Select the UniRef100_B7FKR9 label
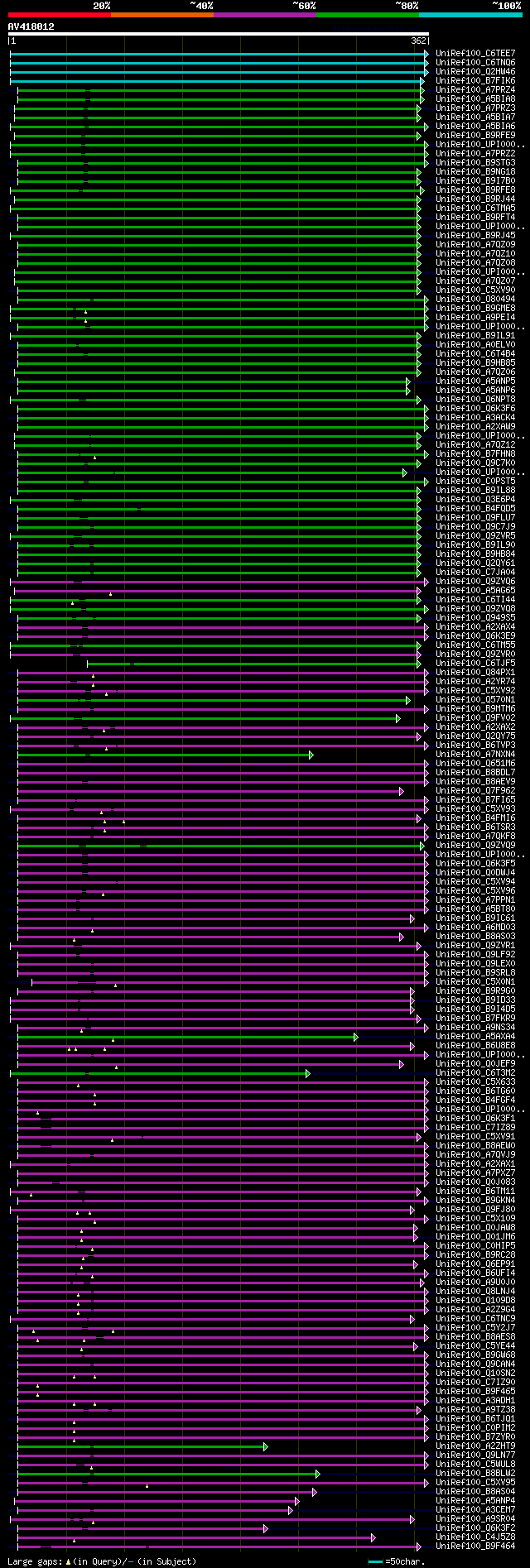The image size is (530, 1568). pos(475,1019)
